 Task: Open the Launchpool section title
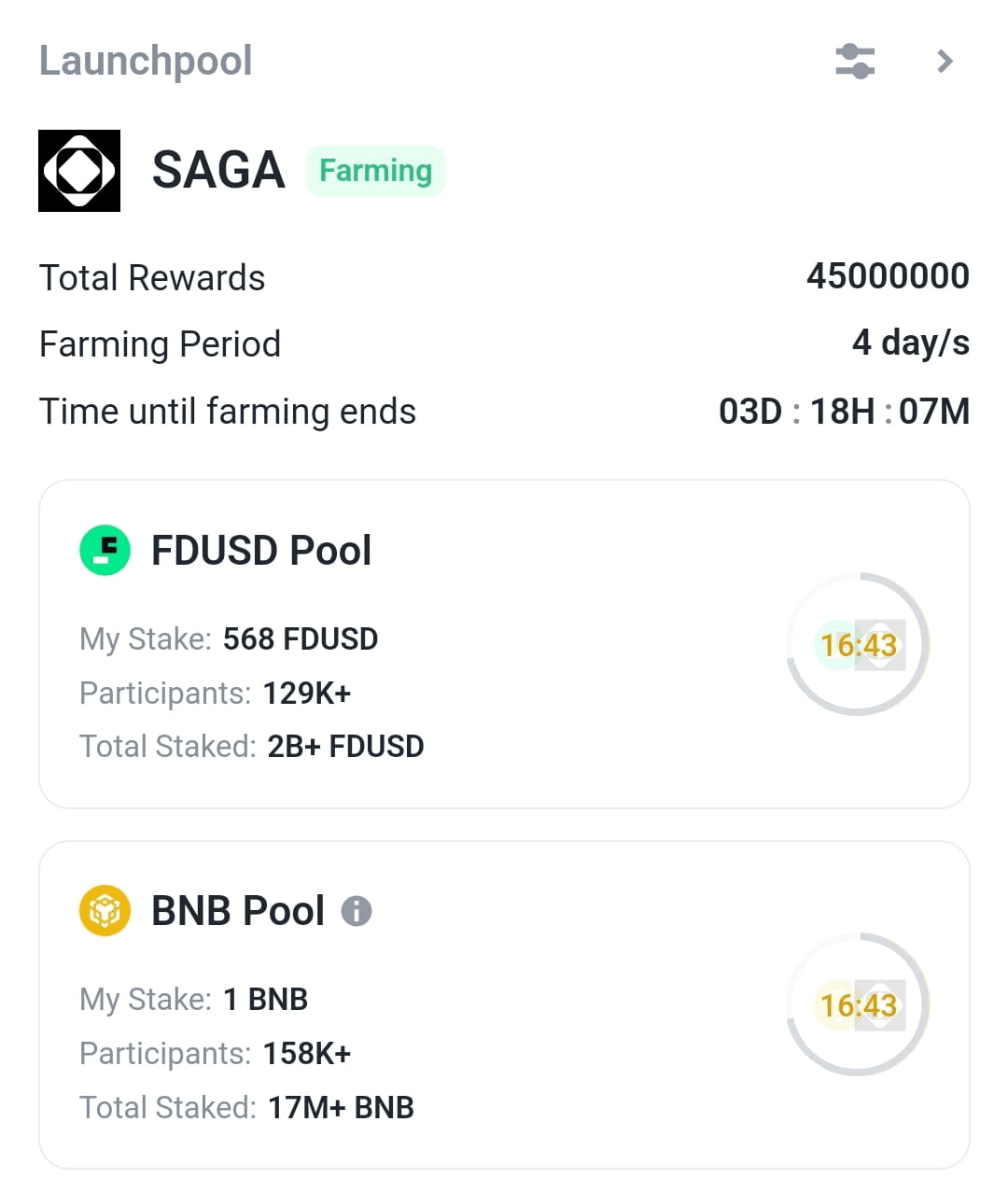pyautogui.click(x=146, y=62)
